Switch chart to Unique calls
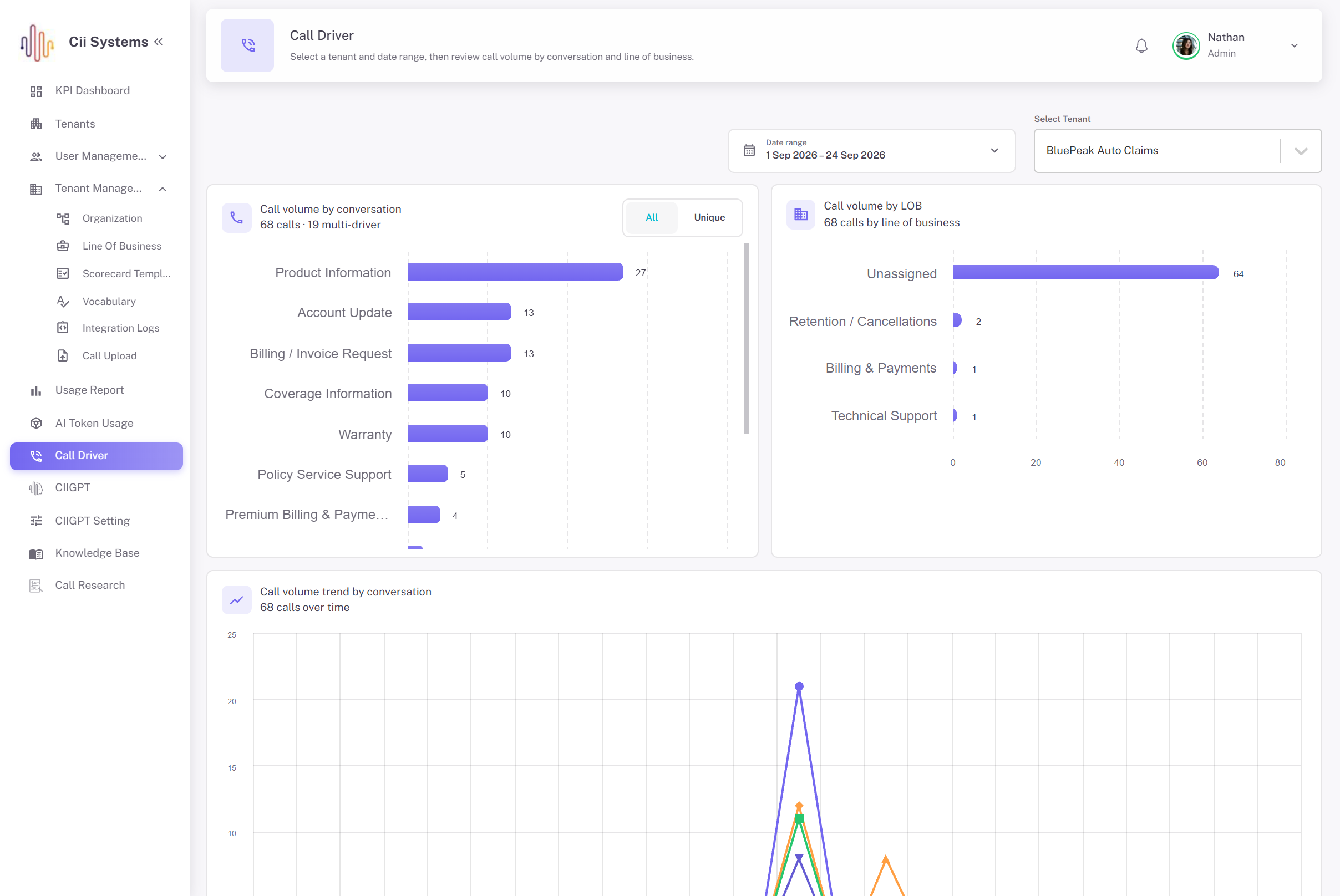The height and width of the screenshot is (896, 1340). (709, 218)
